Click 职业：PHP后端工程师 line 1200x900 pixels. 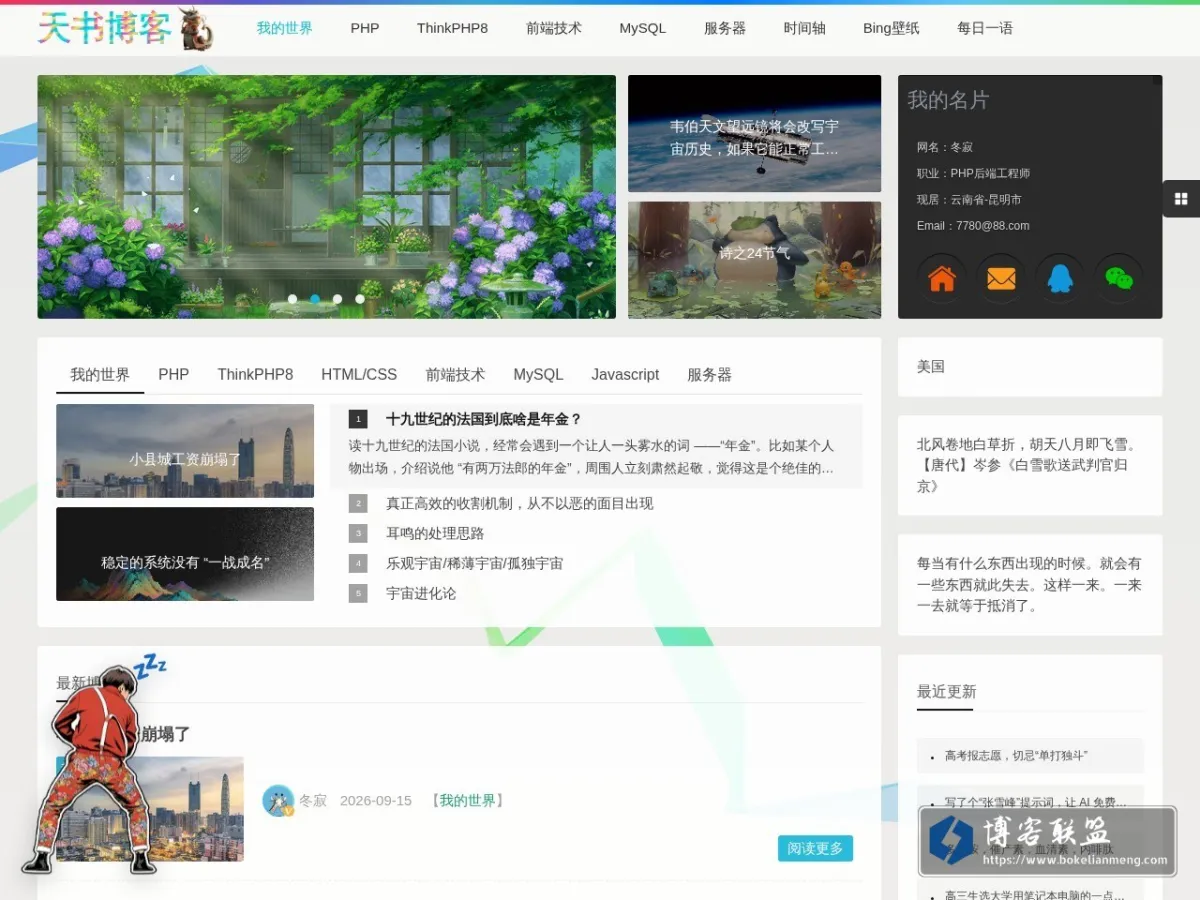click(x=973, y=173)
